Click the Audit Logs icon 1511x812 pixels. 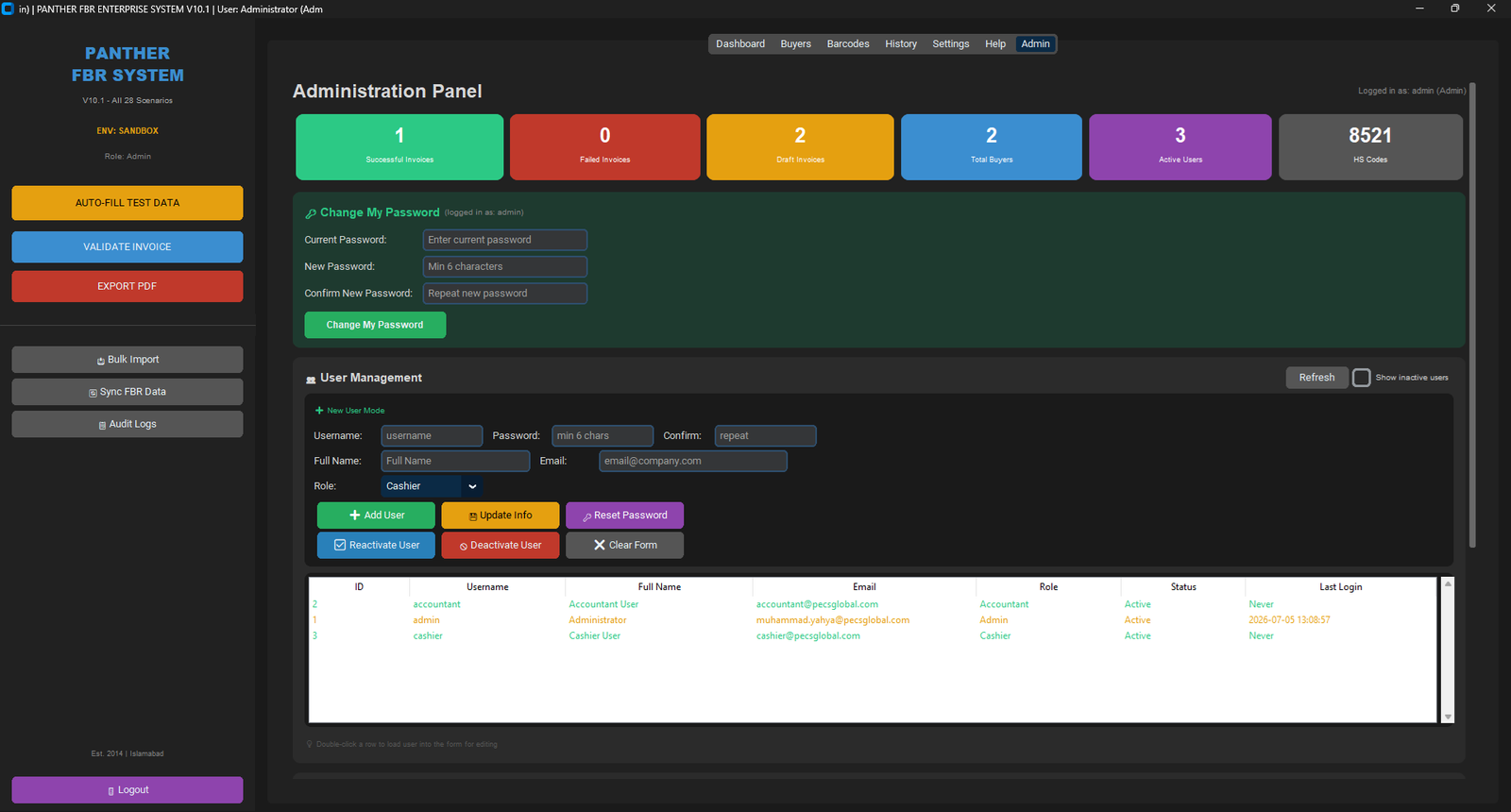click(102, 425)
